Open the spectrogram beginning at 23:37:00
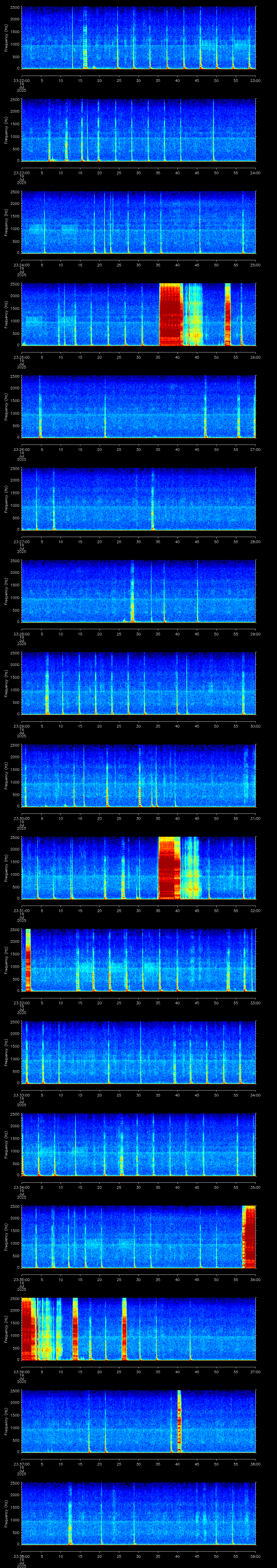This screenshot has width=277, height=1568. 138,1421
